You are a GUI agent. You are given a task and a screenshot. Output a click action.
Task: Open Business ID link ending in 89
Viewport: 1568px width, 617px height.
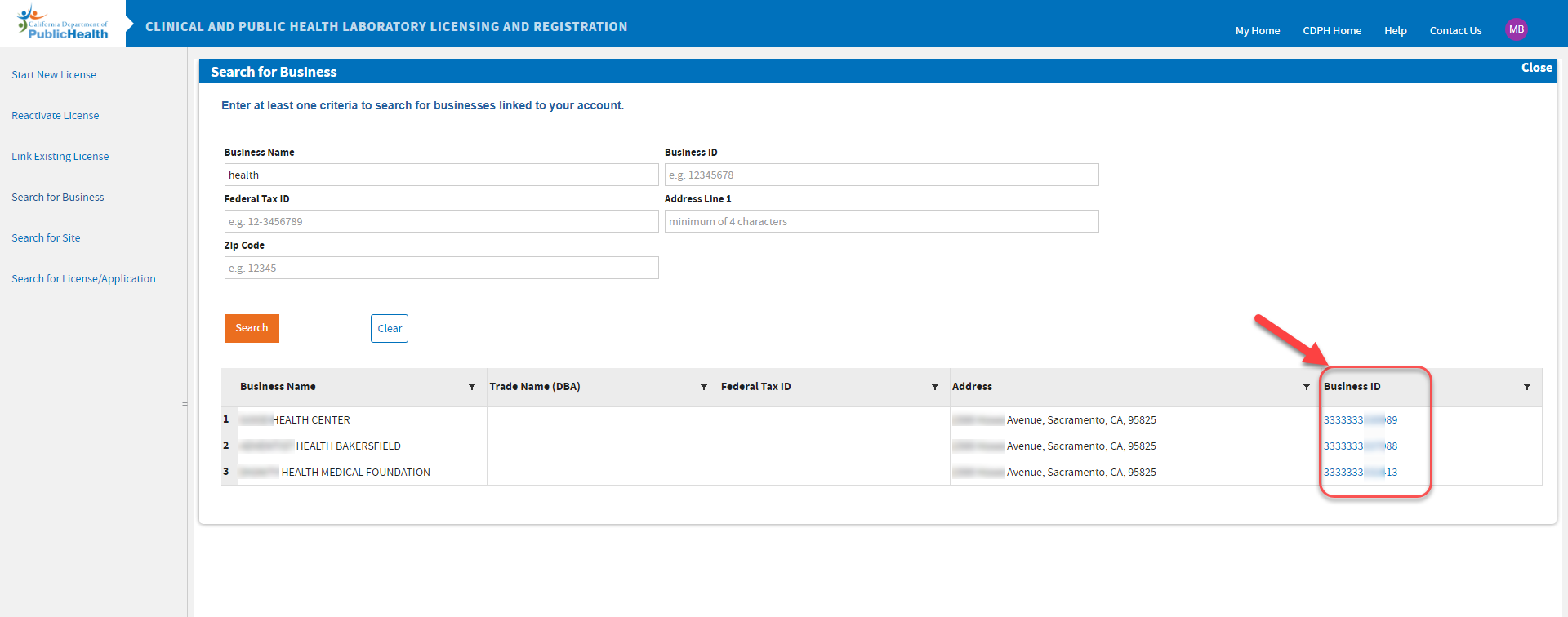1361,420
